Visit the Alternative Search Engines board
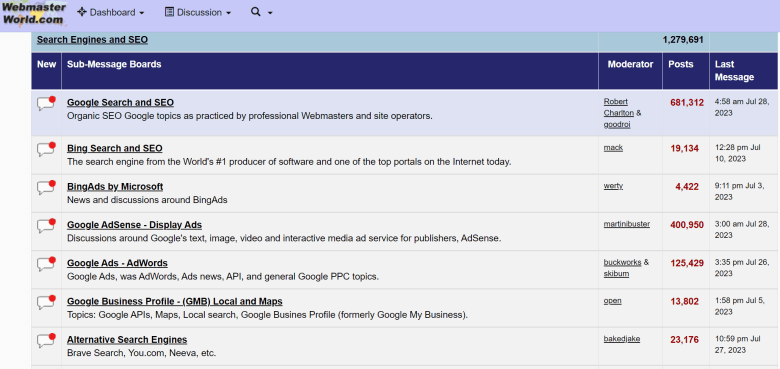 pos(127,340)
